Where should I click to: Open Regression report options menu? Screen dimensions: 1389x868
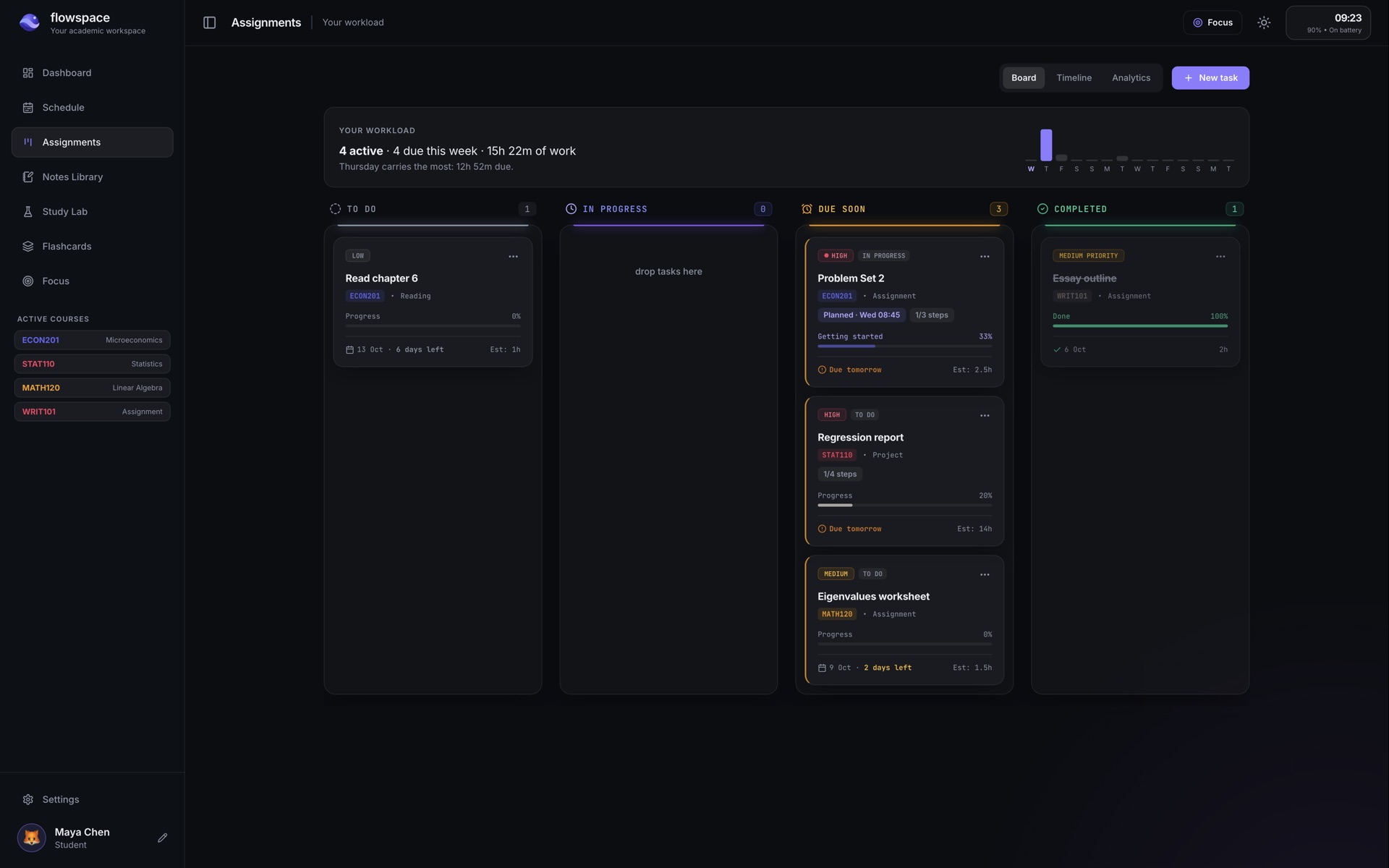[985, 416]
